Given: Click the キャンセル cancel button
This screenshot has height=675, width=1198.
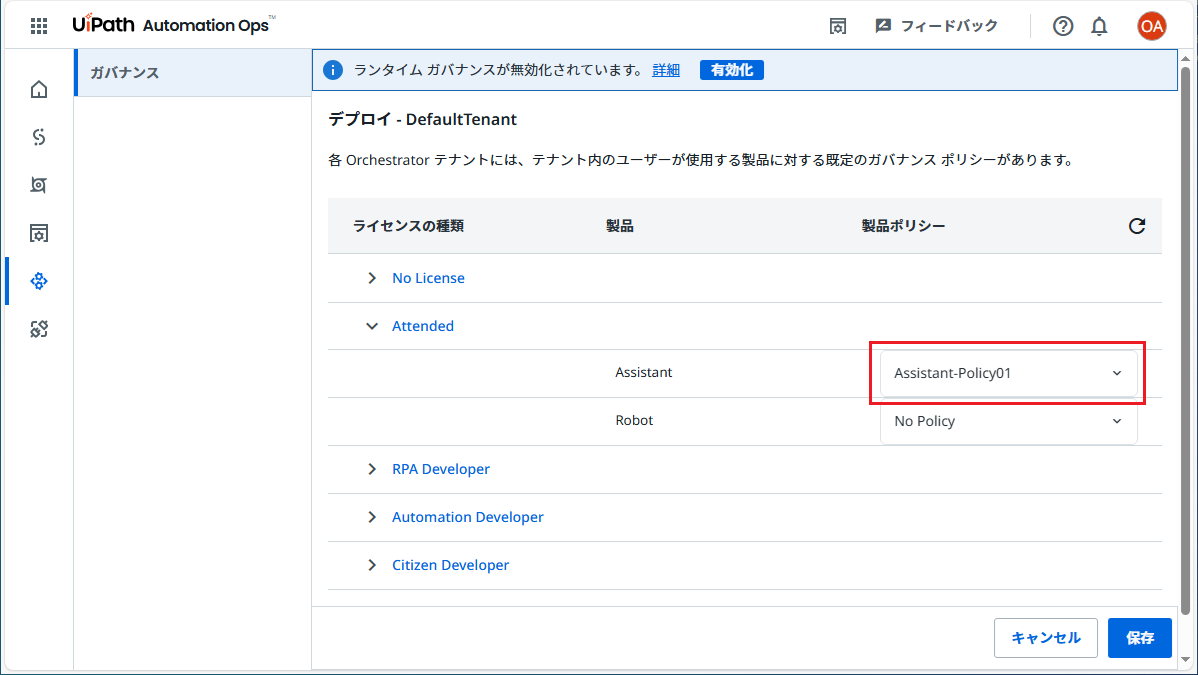Looking at the screenshot, I should (1045, 638).
